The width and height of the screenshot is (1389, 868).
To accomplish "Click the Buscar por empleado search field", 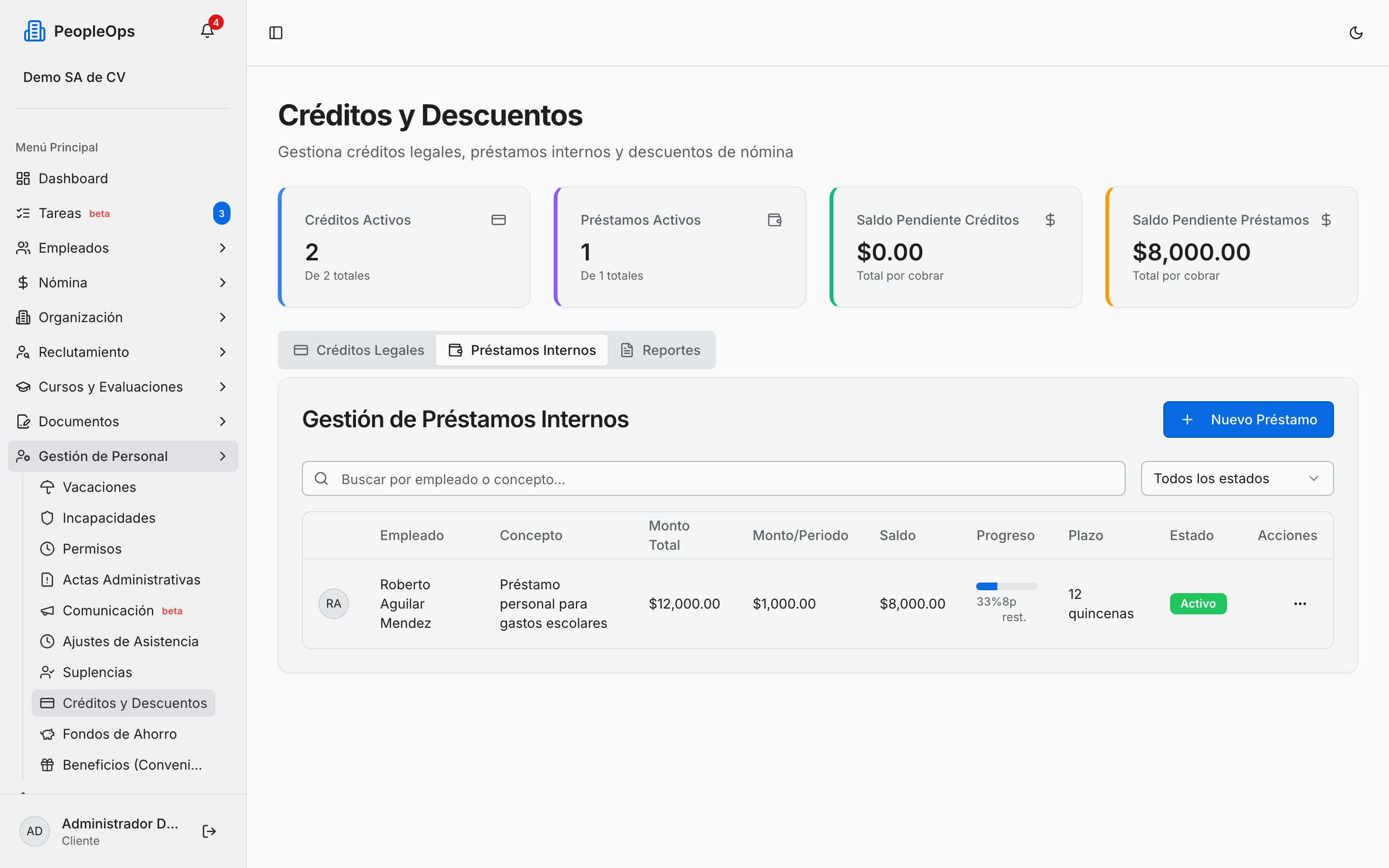I will [713, 479].
